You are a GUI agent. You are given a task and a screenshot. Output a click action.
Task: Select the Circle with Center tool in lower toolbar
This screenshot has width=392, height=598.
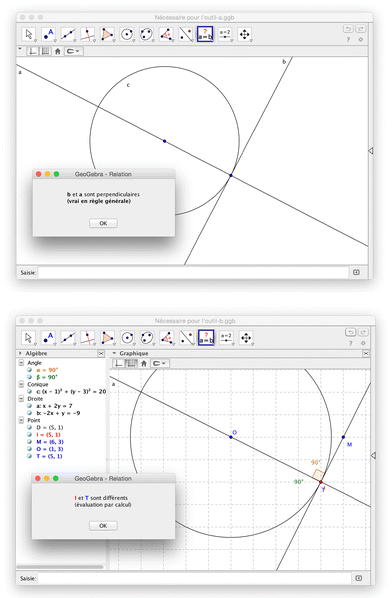pos(127,338)
